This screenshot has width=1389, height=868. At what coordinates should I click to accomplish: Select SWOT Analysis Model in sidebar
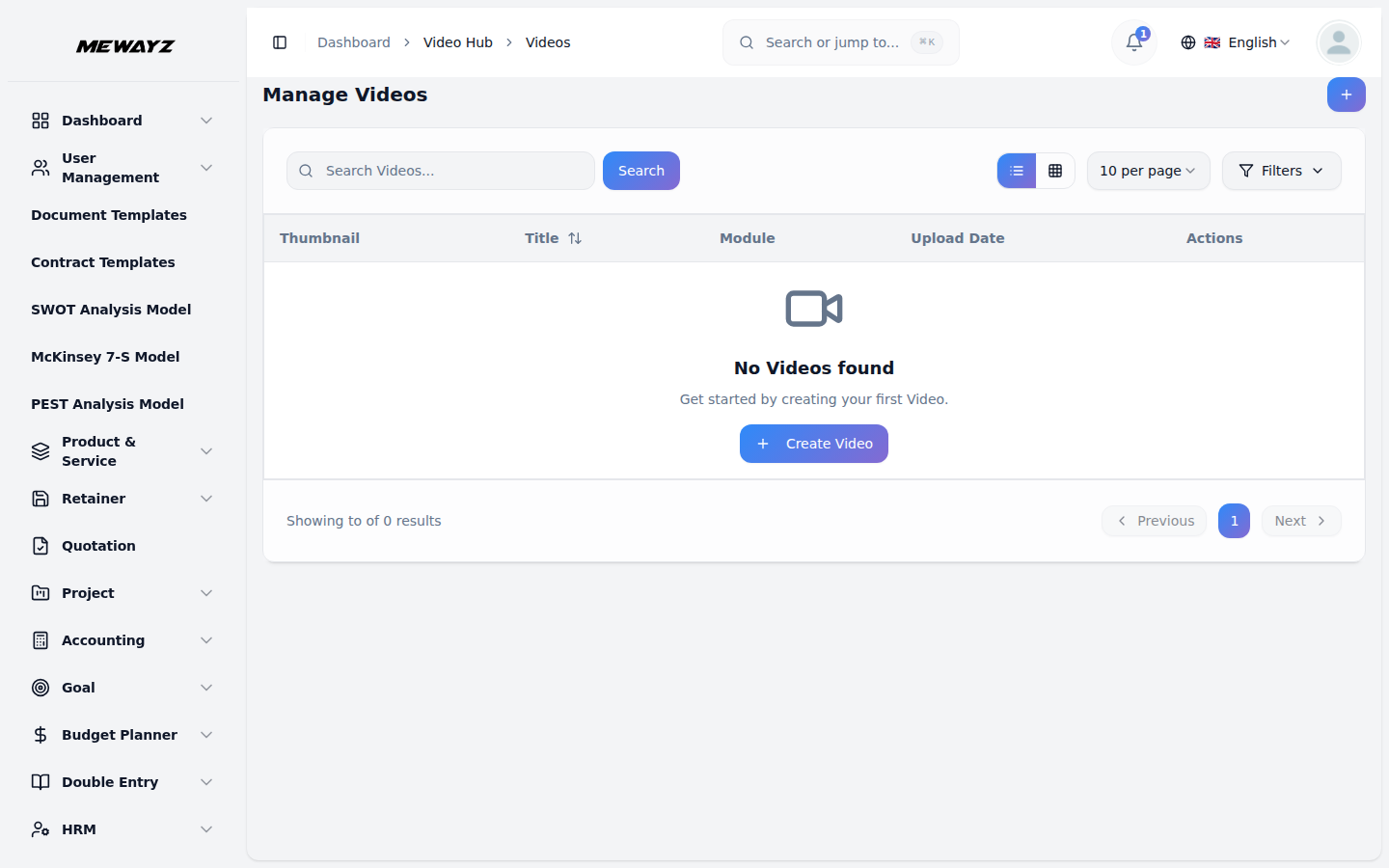point(110,309)
